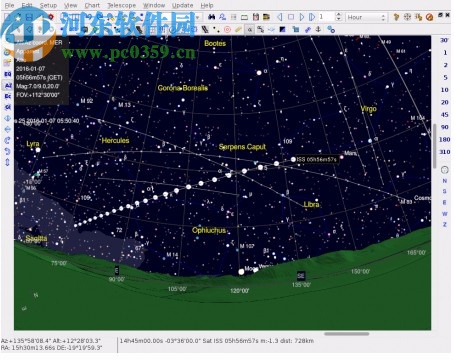Open the View menu
454x360 pixels.
pyautogui.click(x=70, y=5)
